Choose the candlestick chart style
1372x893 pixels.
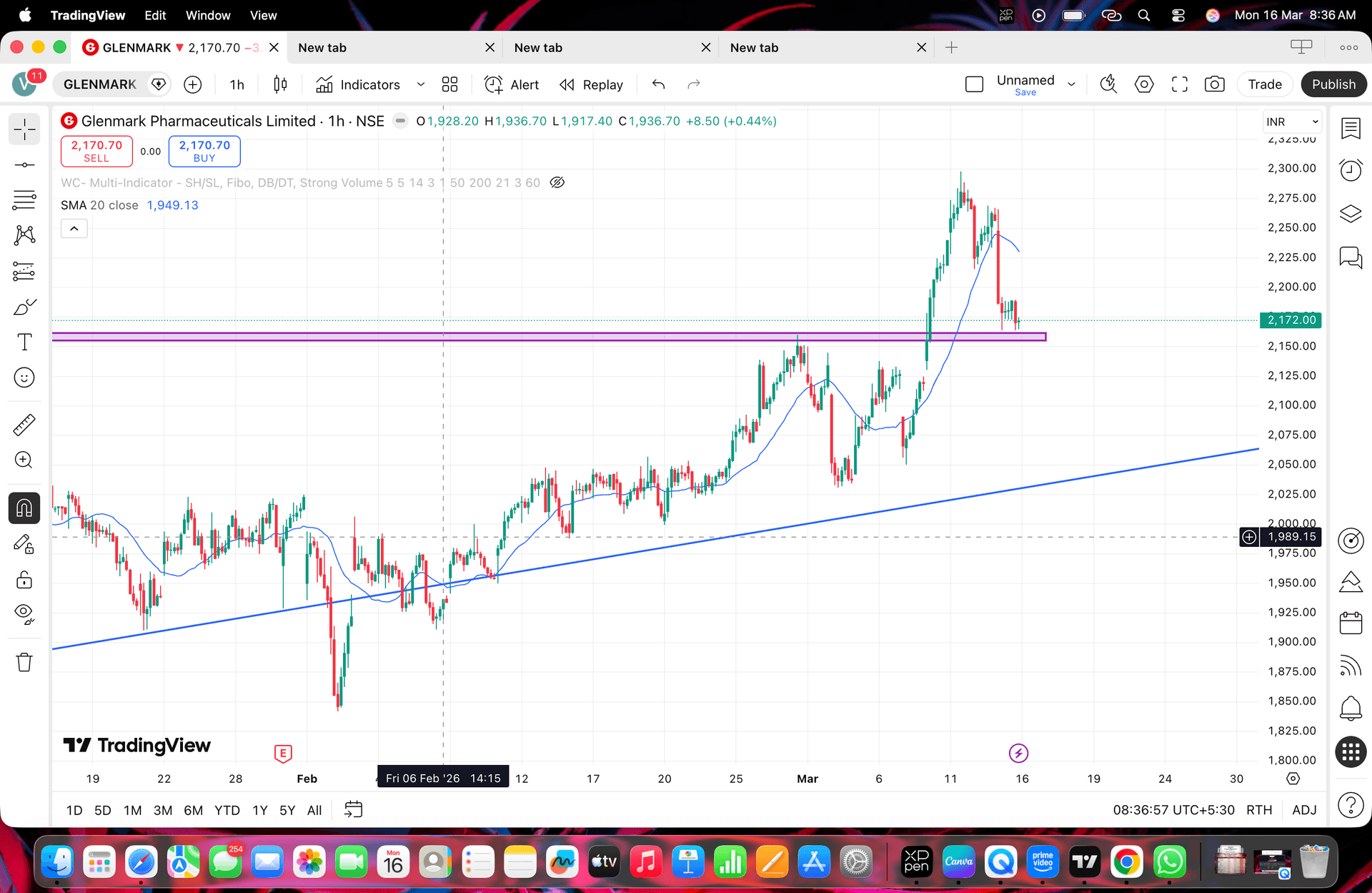pyautogui.click(x=280, y=84)
